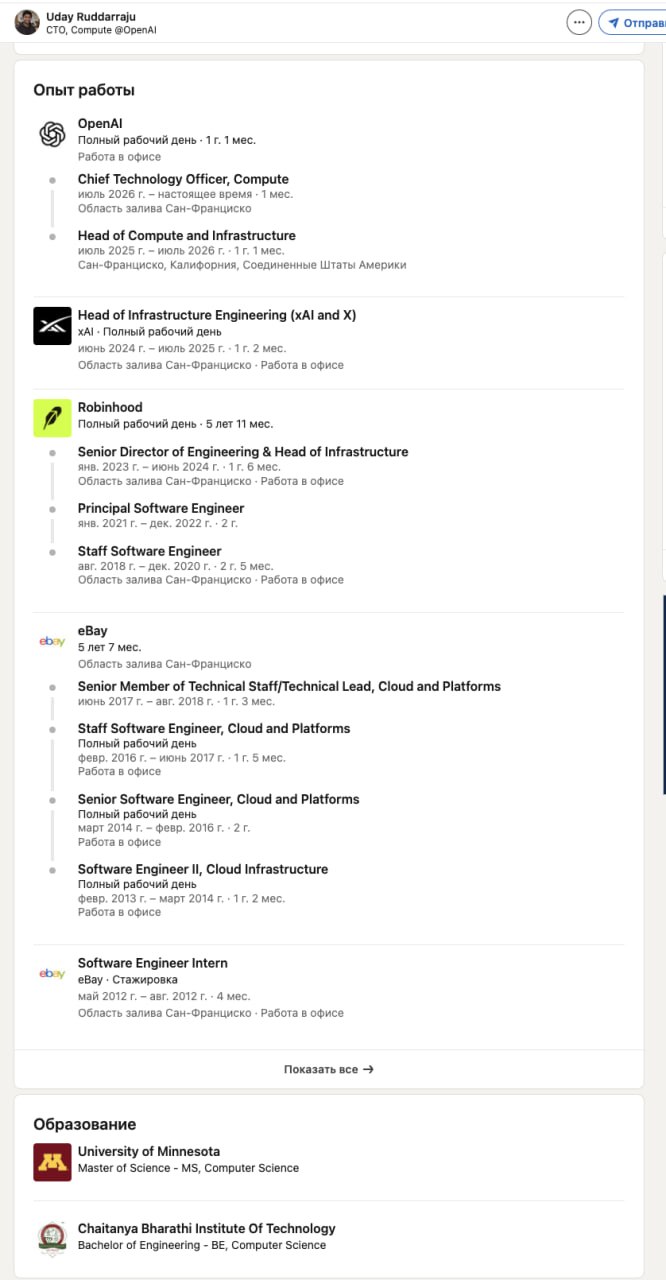Select the Robinhood company name link
The image size is (666, 1280).
[x=110, y=407]
